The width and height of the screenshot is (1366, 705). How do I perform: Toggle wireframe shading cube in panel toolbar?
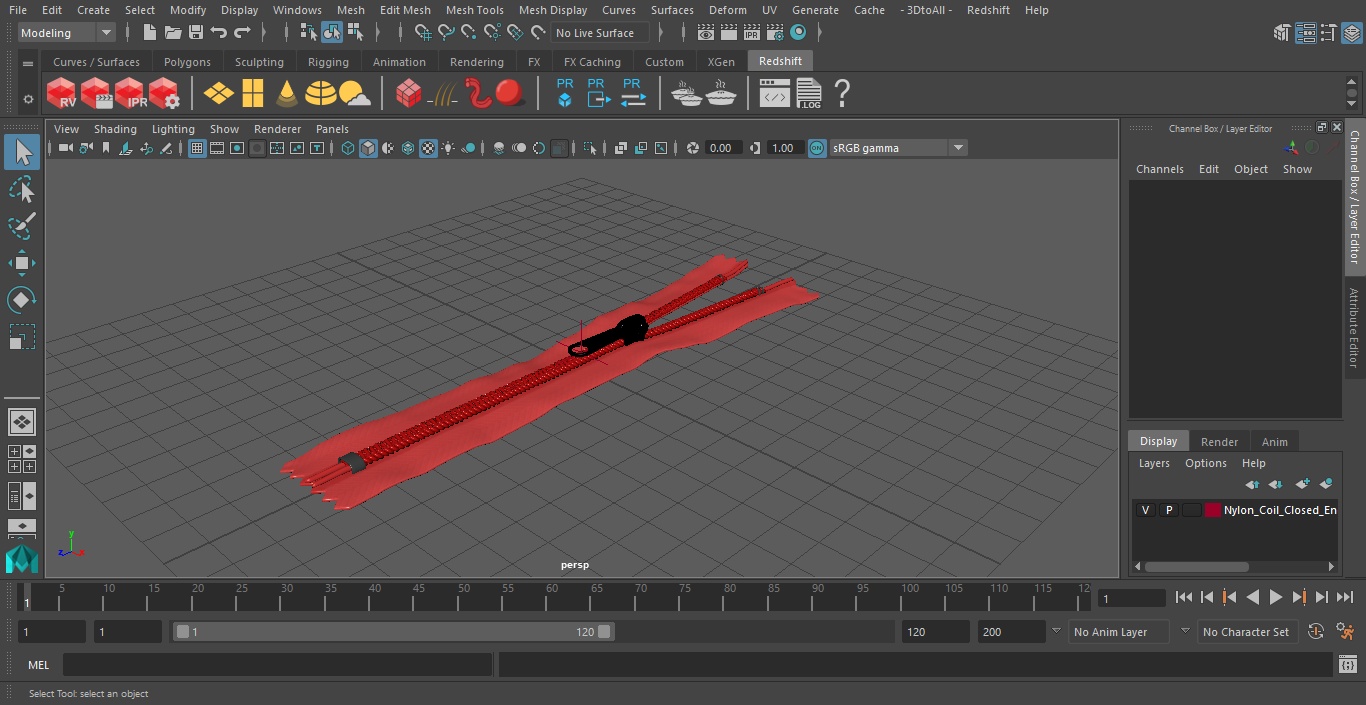(x=348, y=148)
